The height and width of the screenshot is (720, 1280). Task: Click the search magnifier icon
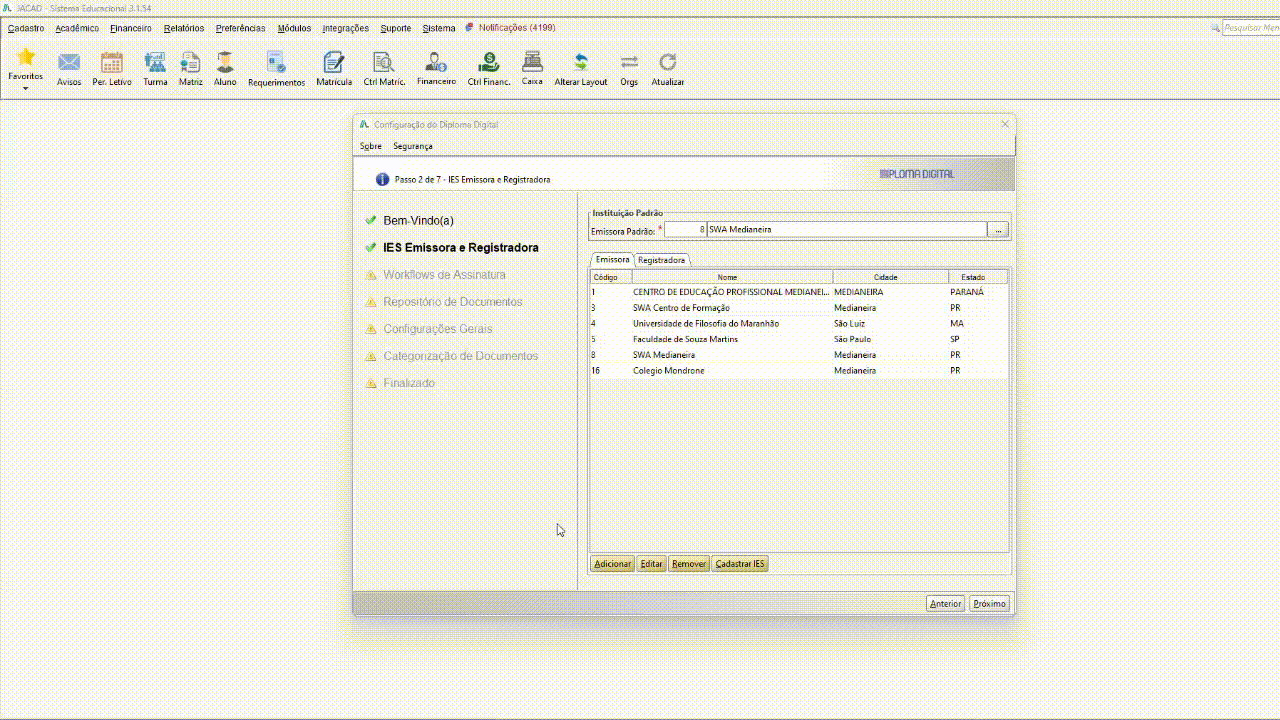[x=1216, y=28]
